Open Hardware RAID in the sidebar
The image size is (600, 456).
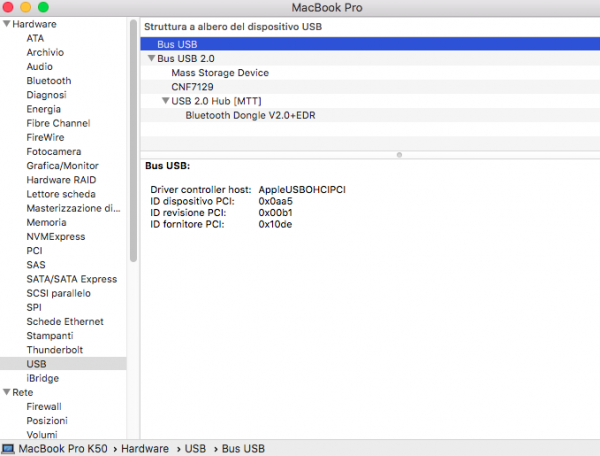61,180
